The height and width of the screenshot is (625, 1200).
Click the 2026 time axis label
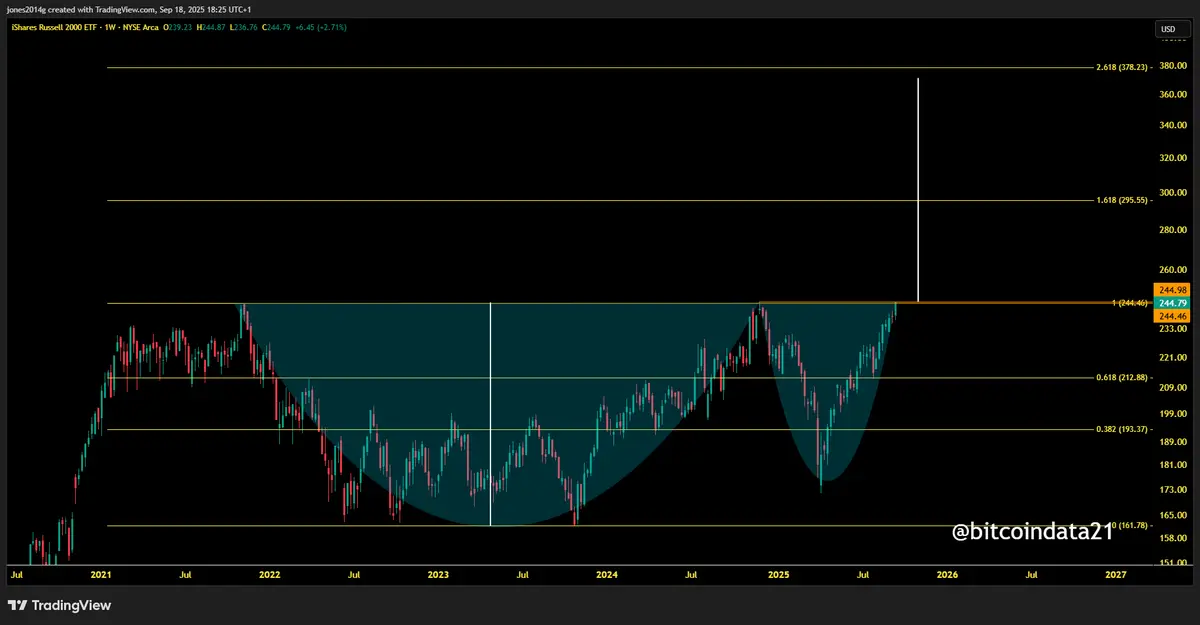pos(947,575)
